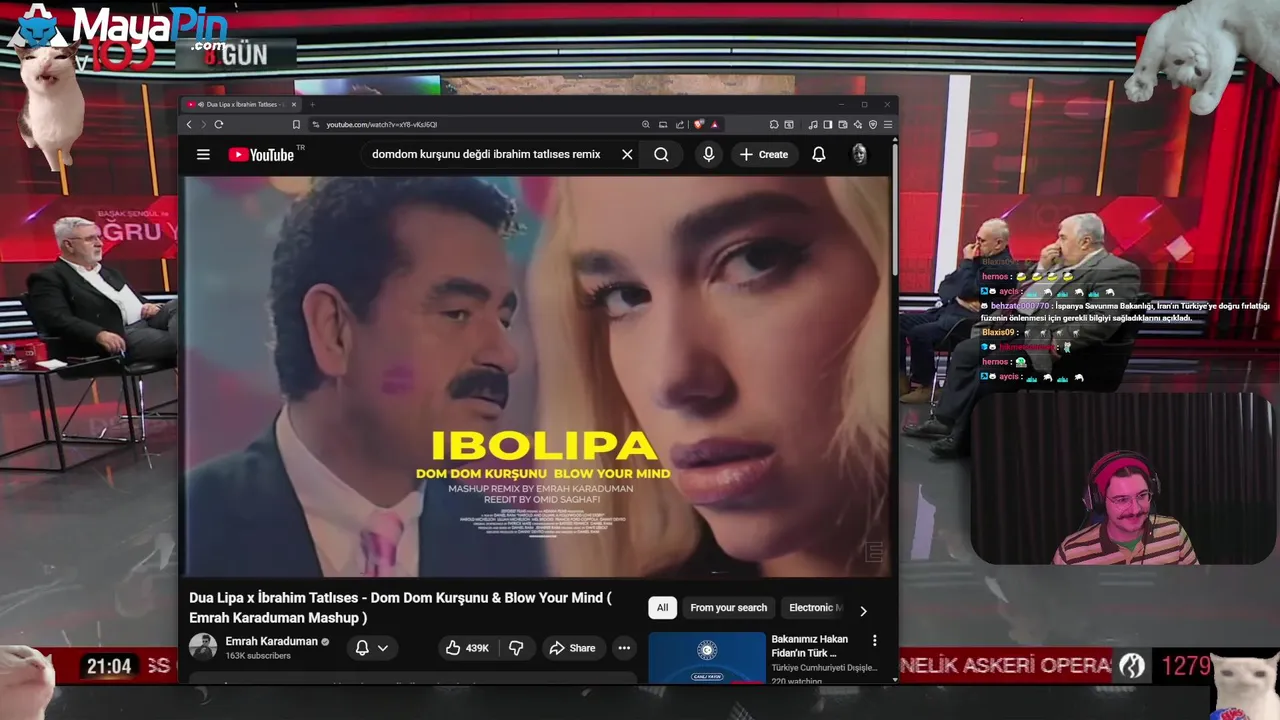Bookmark this page using the bookmark icon
This screenshot has width=1280, height=720.
click(x=296, y=124)
